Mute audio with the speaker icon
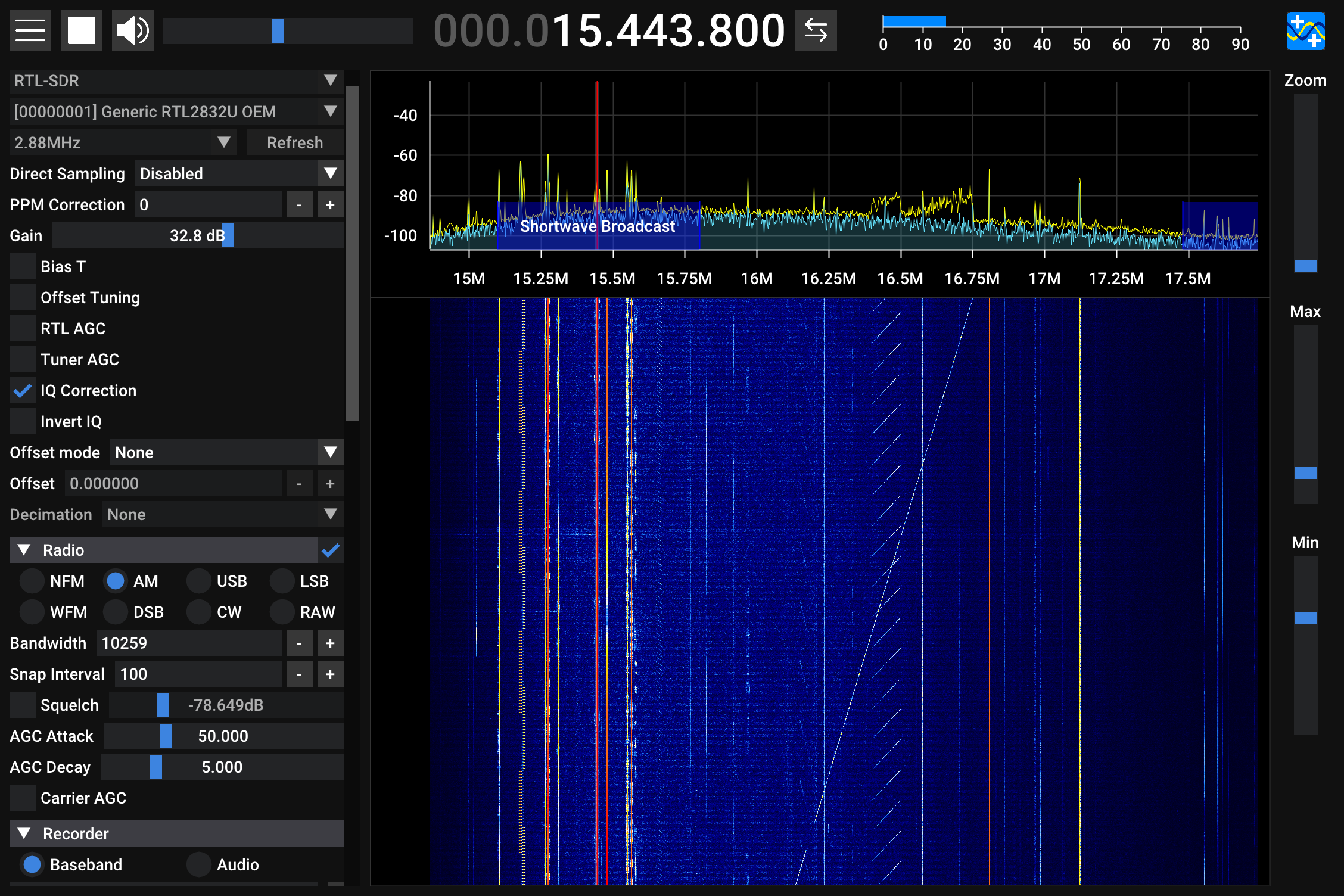 pos(133,30)
